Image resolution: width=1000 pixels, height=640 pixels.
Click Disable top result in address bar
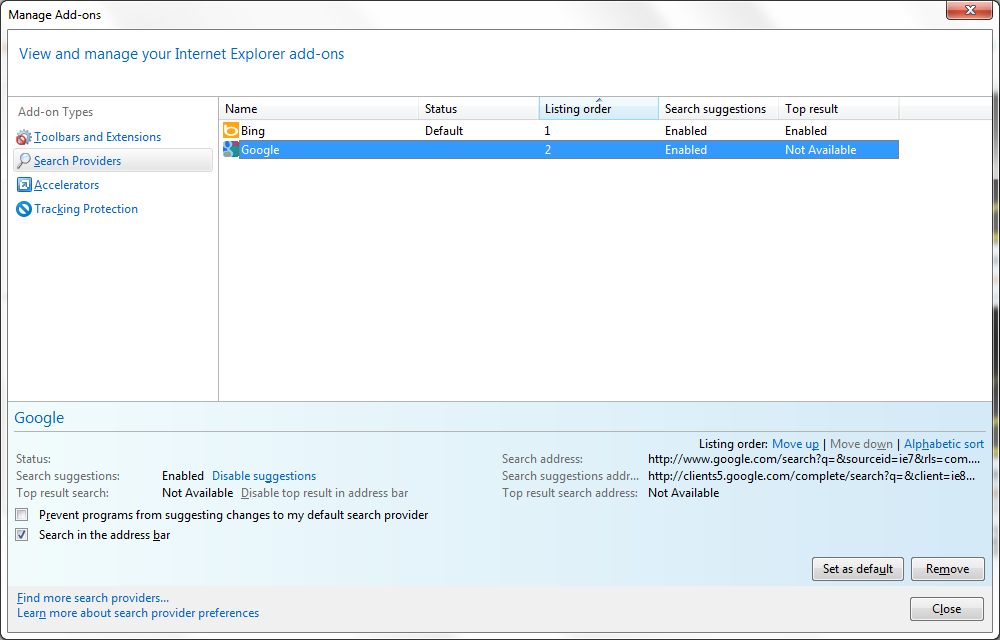pyautogui.click(x=325, y=493)
